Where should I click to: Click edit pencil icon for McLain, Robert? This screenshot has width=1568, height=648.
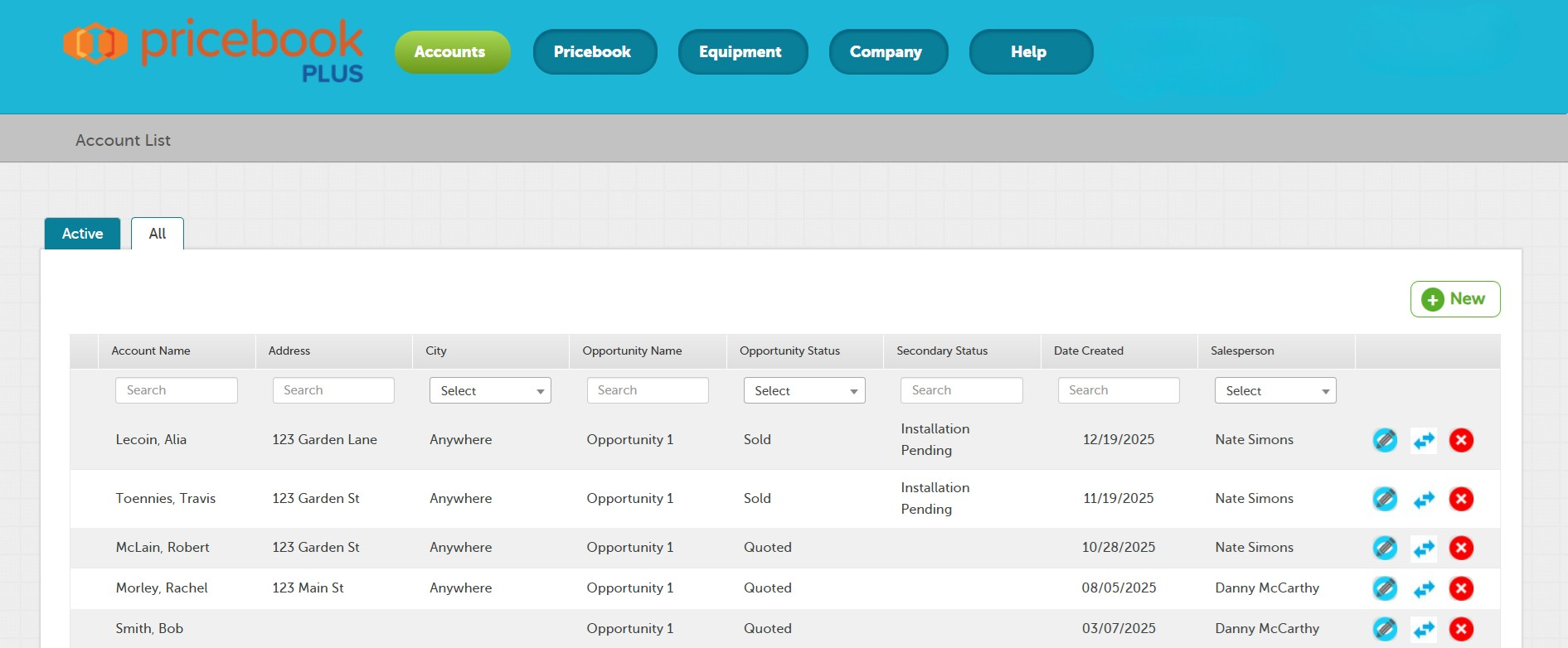point(1384,548)
